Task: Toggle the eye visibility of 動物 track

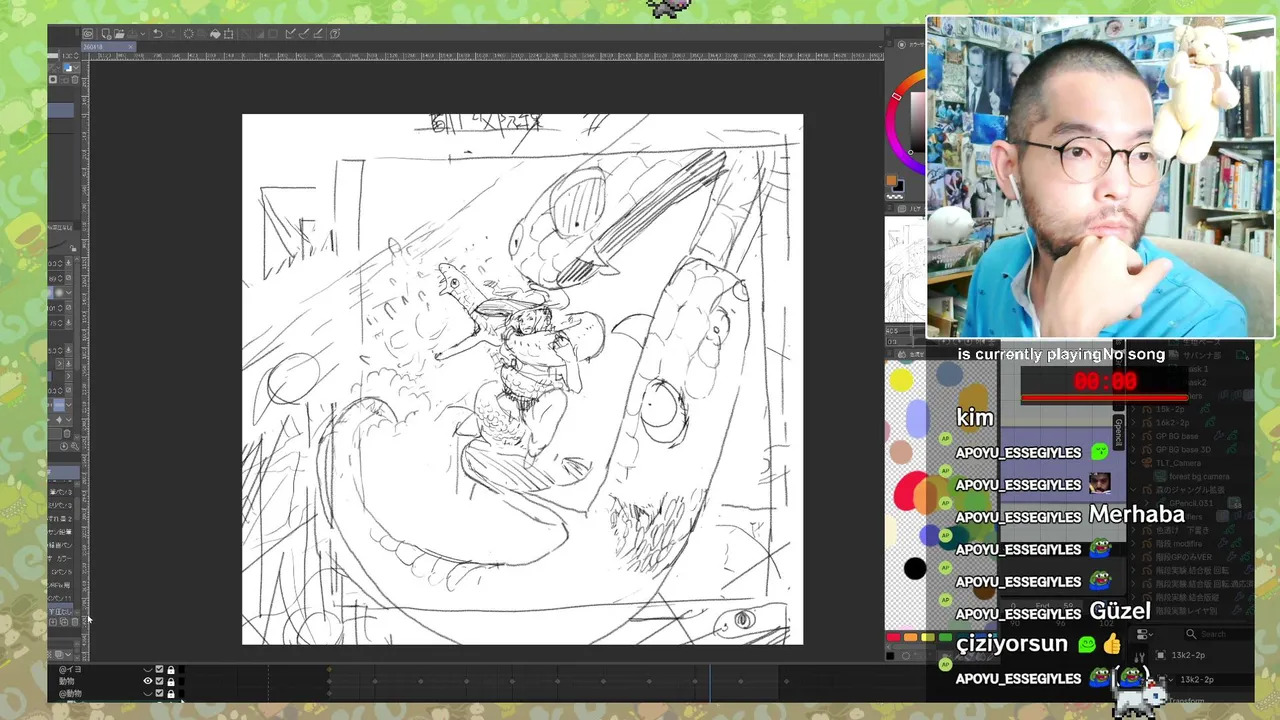Action: [148, 681]
